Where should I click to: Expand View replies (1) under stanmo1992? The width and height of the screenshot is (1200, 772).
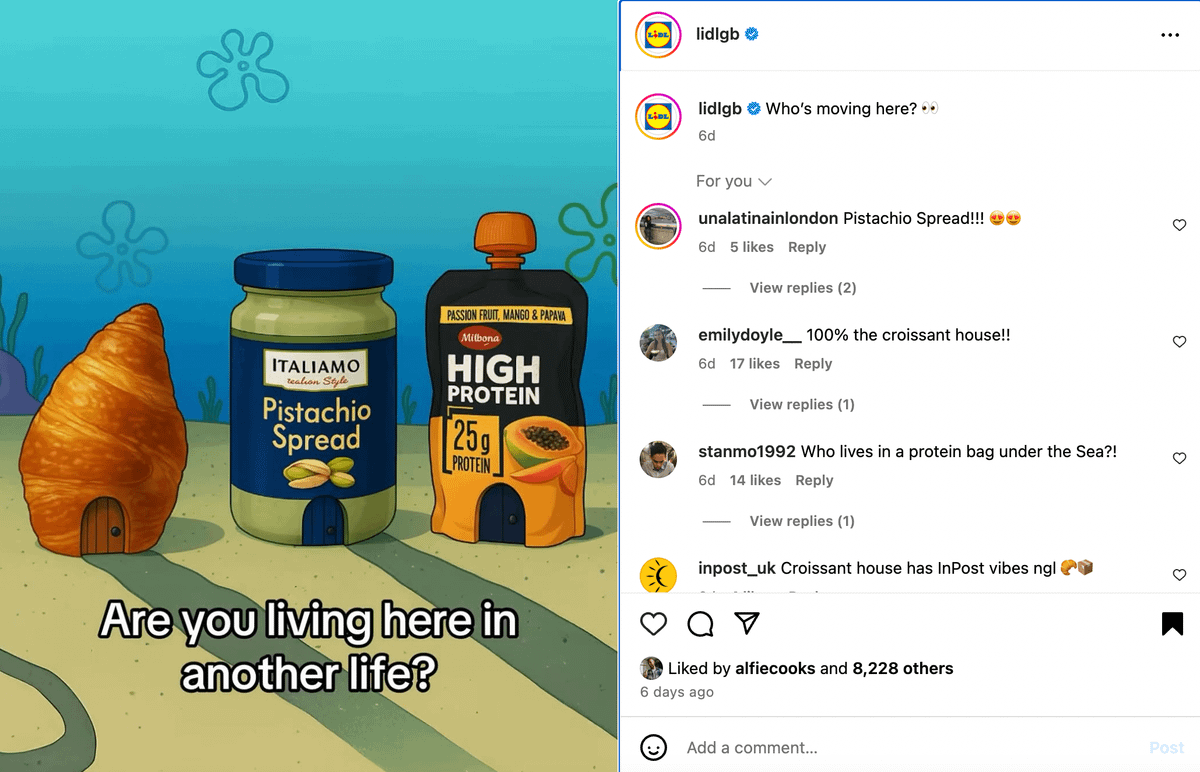coord(802,521)
